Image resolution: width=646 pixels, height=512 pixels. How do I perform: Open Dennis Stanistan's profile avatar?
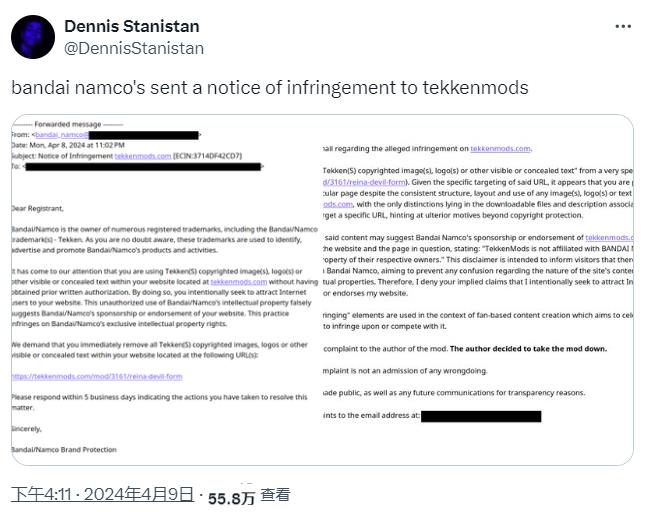(x=33, y=37)
